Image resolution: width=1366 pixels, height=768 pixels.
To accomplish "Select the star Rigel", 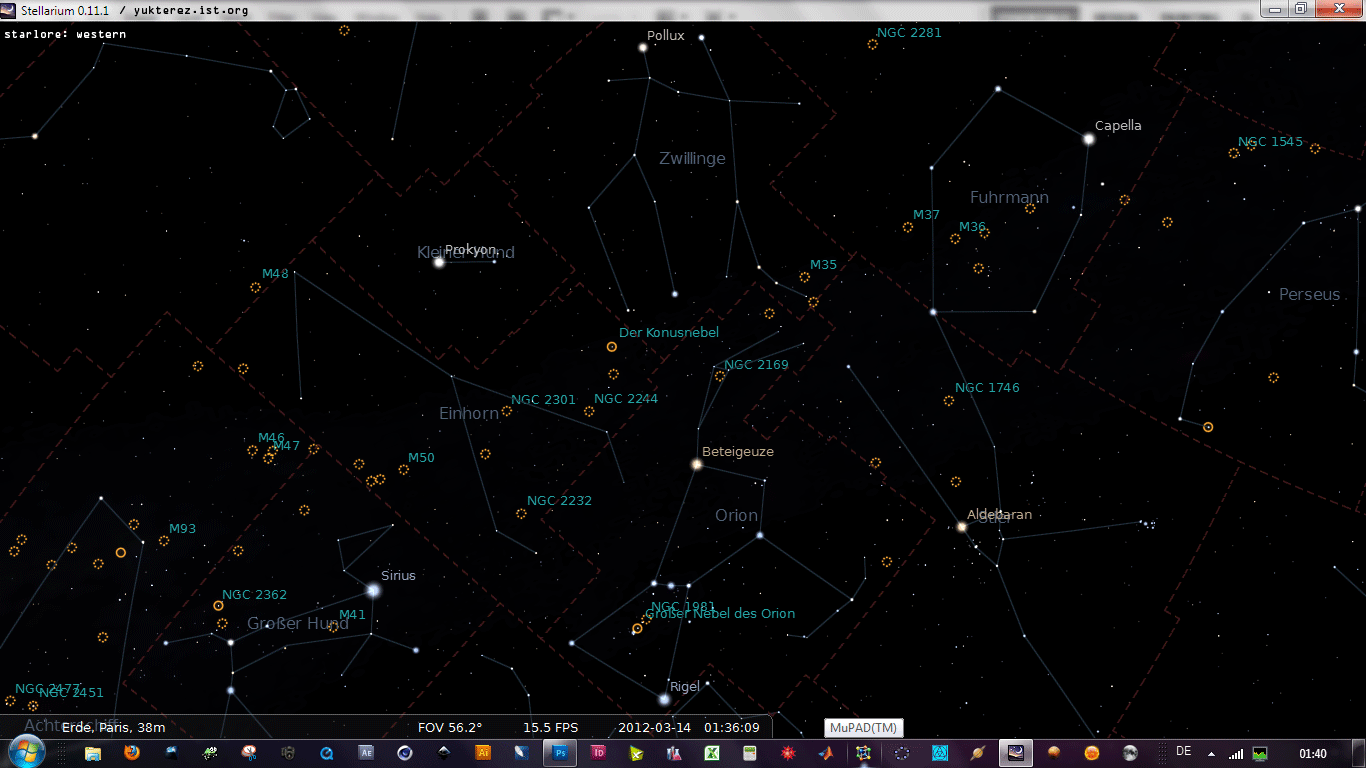I will (664, 698).
